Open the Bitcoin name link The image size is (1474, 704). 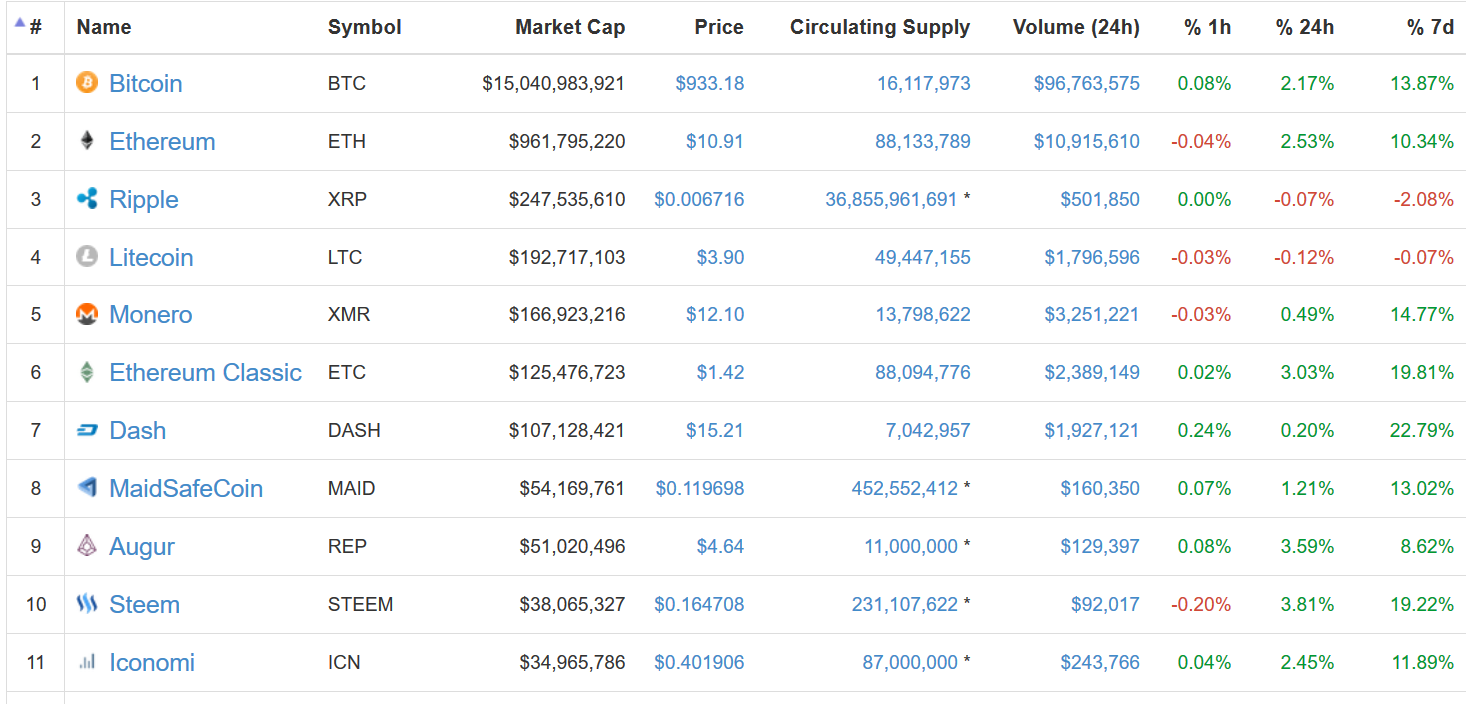tap(146, 83)
